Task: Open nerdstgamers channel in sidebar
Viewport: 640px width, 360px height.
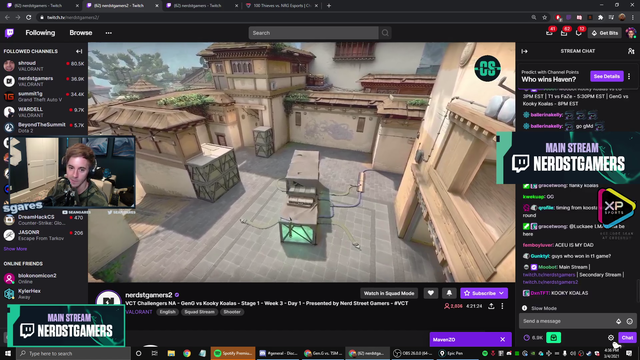Action: (44, 81)
